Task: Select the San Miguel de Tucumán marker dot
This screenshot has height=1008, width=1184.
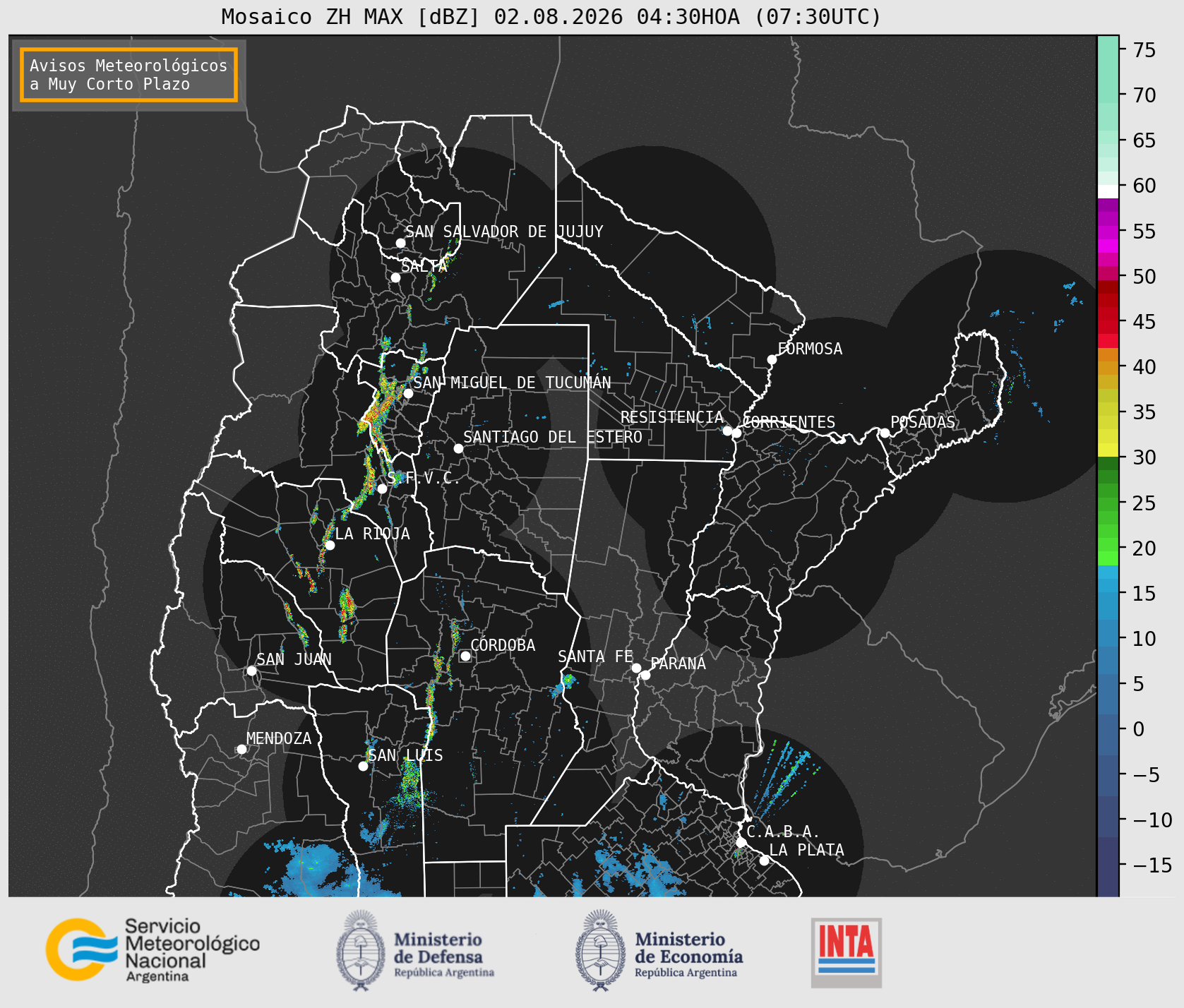Action: [x=407, y=393]
